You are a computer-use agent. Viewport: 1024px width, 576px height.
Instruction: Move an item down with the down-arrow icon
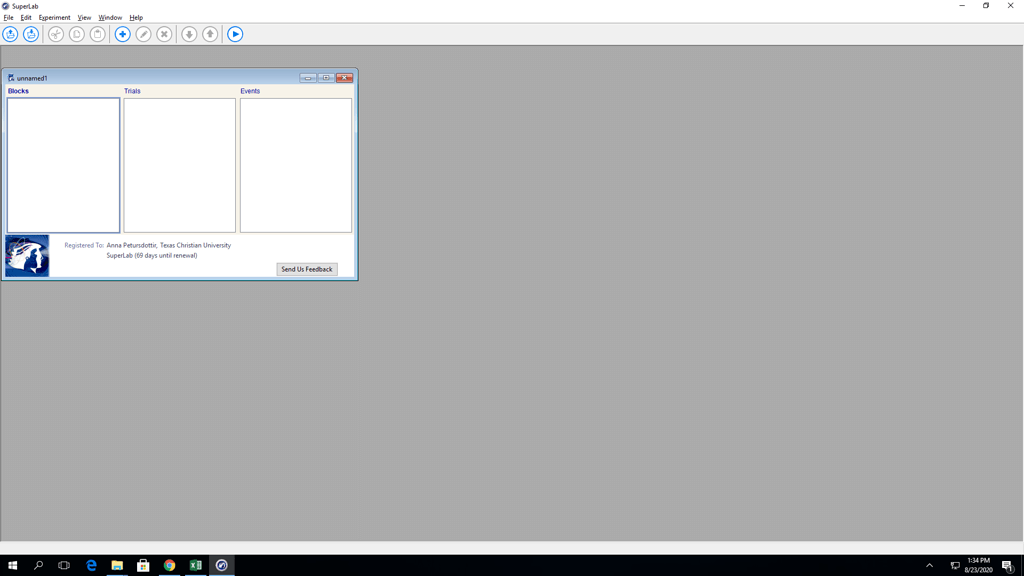click(x=189, y=34)
